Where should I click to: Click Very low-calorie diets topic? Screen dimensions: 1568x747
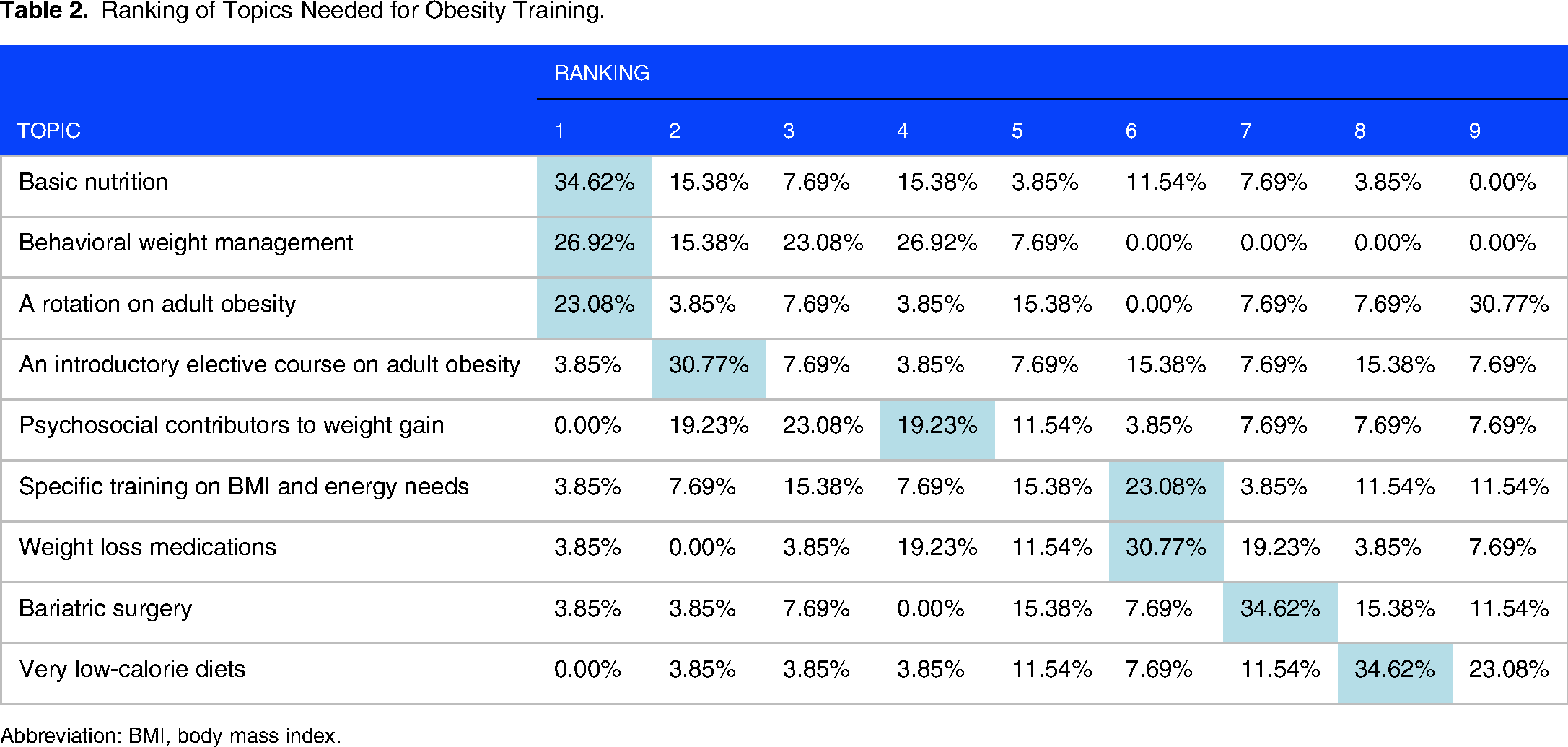coord(132,669)
